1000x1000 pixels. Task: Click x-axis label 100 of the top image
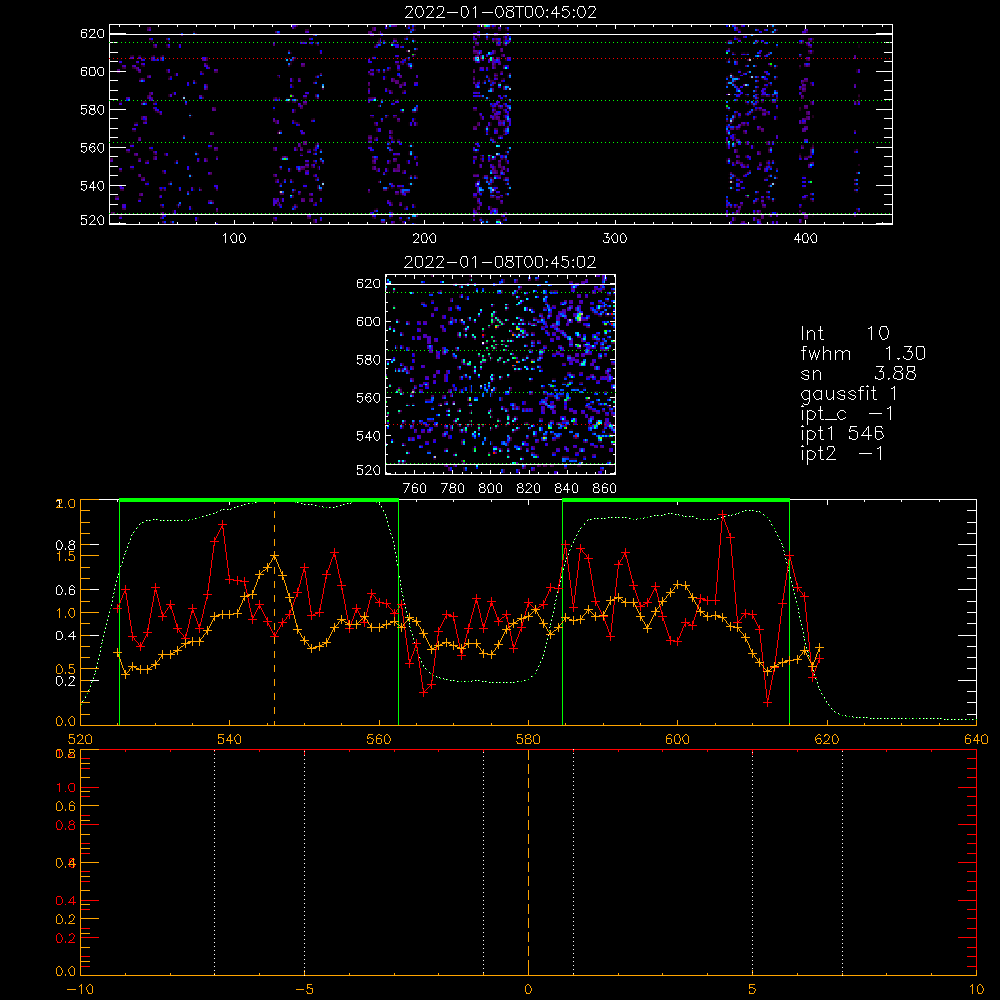[234, 239]
